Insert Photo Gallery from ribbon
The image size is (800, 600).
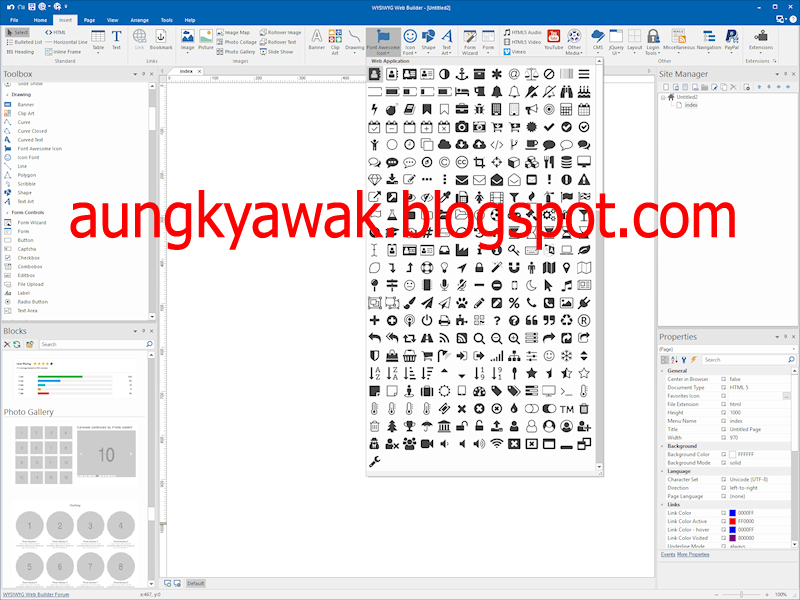coord(236,52)
